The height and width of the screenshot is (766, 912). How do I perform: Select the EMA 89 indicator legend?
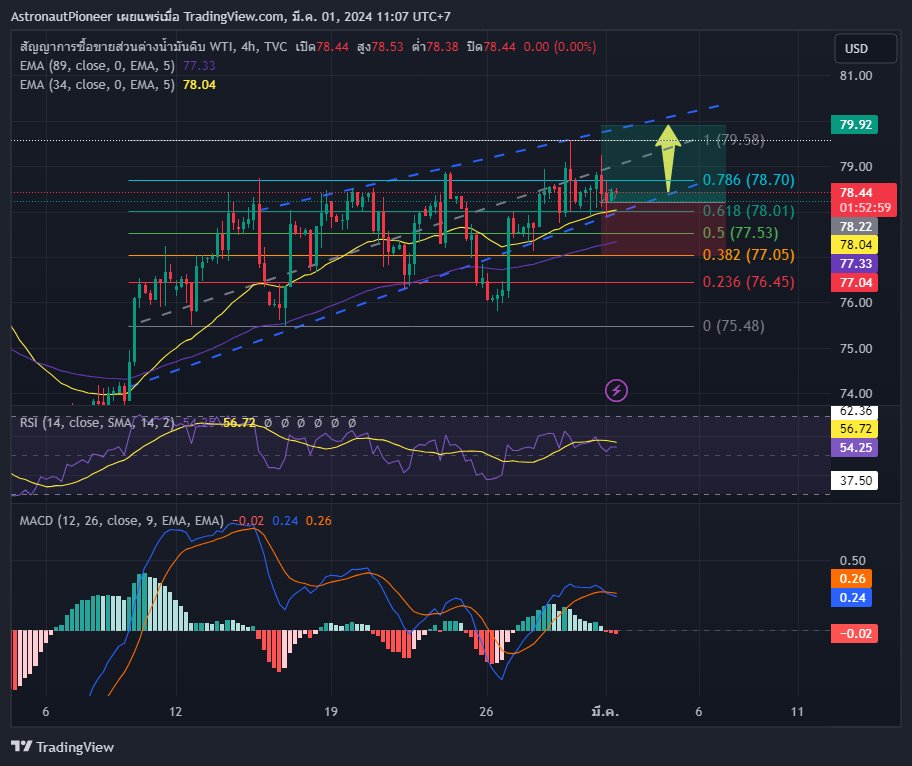click(117, 66)
